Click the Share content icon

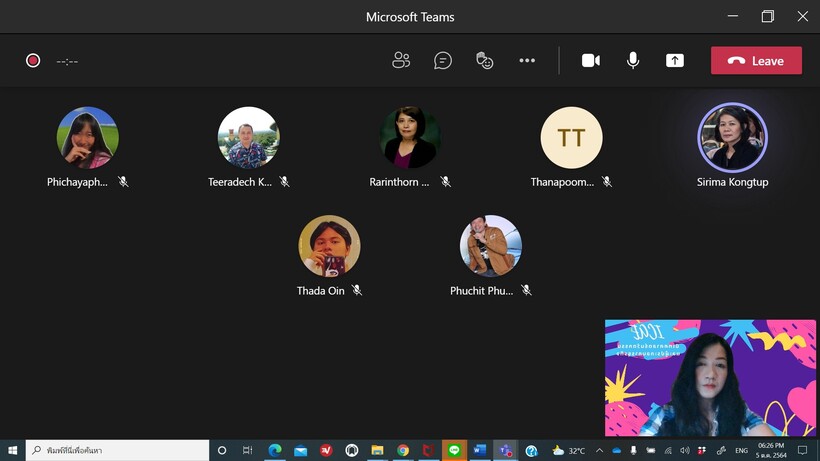(675, 60)
